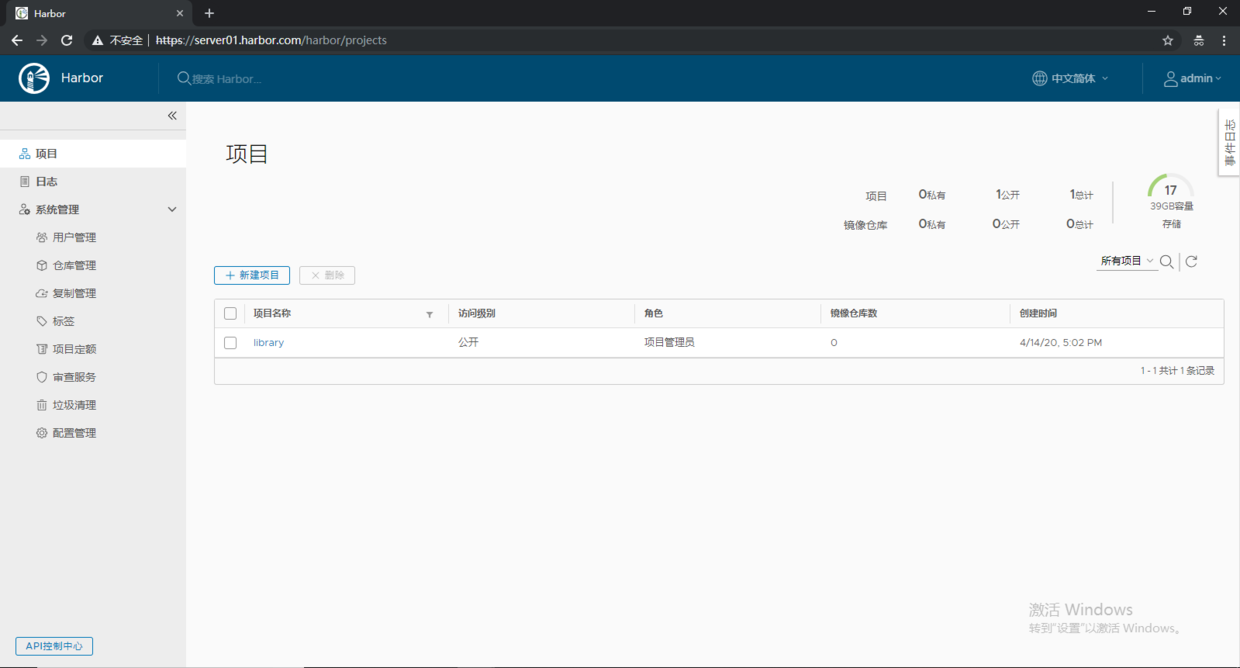
Task: Click the 删除 button
Action: (327, 275)
